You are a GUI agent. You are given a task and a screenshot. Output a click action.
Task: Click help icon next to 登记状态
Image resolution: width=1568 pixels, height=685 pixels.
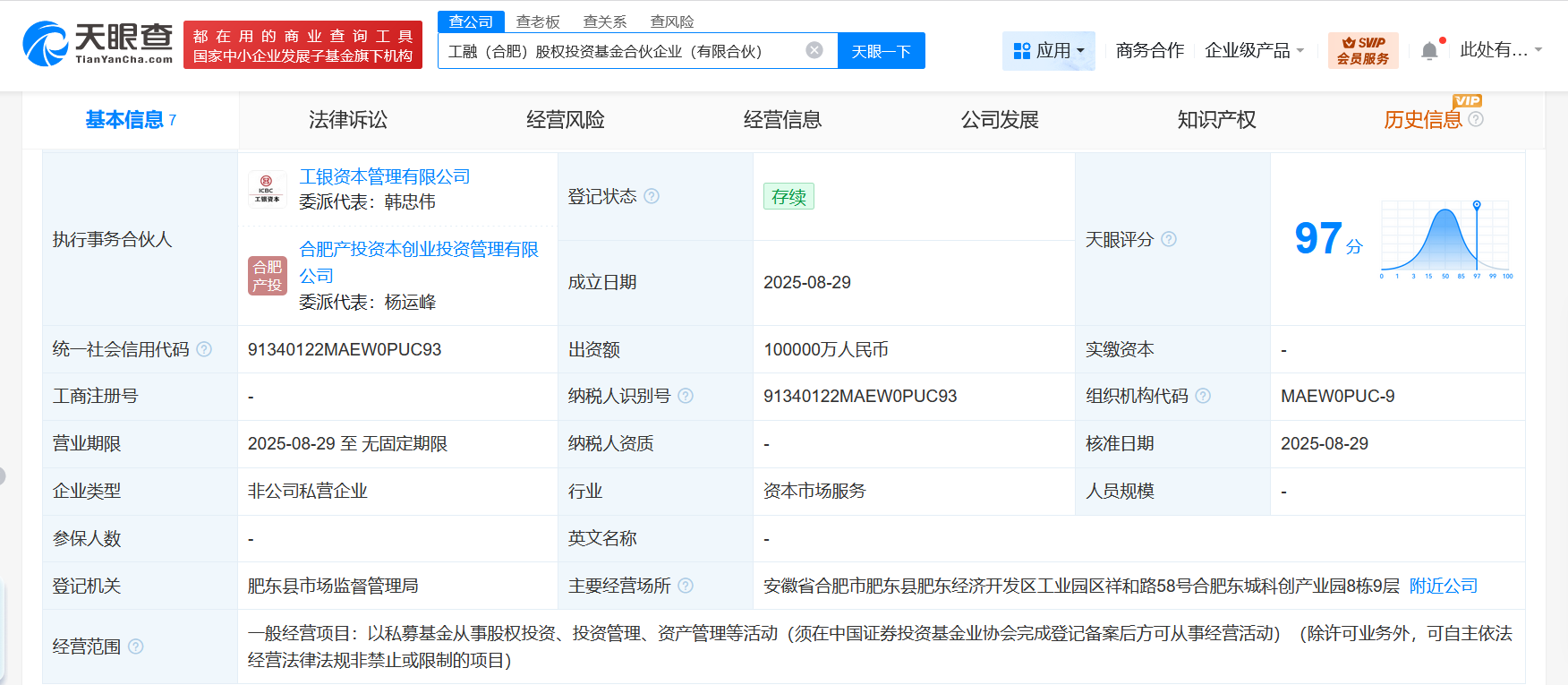click(x=652, y=196)
